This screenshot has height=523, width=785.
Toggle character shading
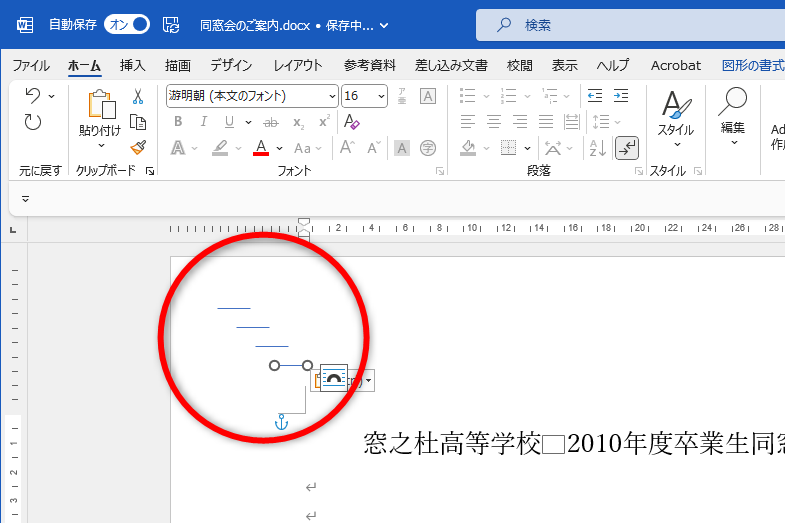[402, 148]
